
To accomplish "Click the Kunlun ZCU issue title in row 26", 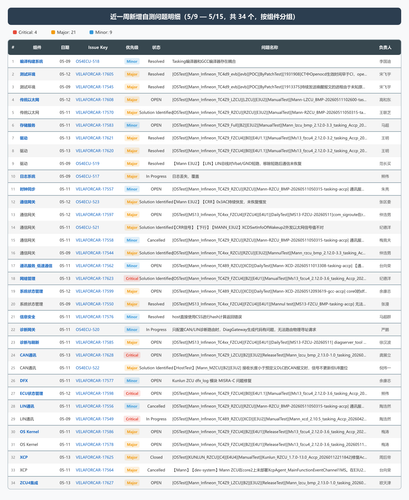I will (x=212, y=381).
